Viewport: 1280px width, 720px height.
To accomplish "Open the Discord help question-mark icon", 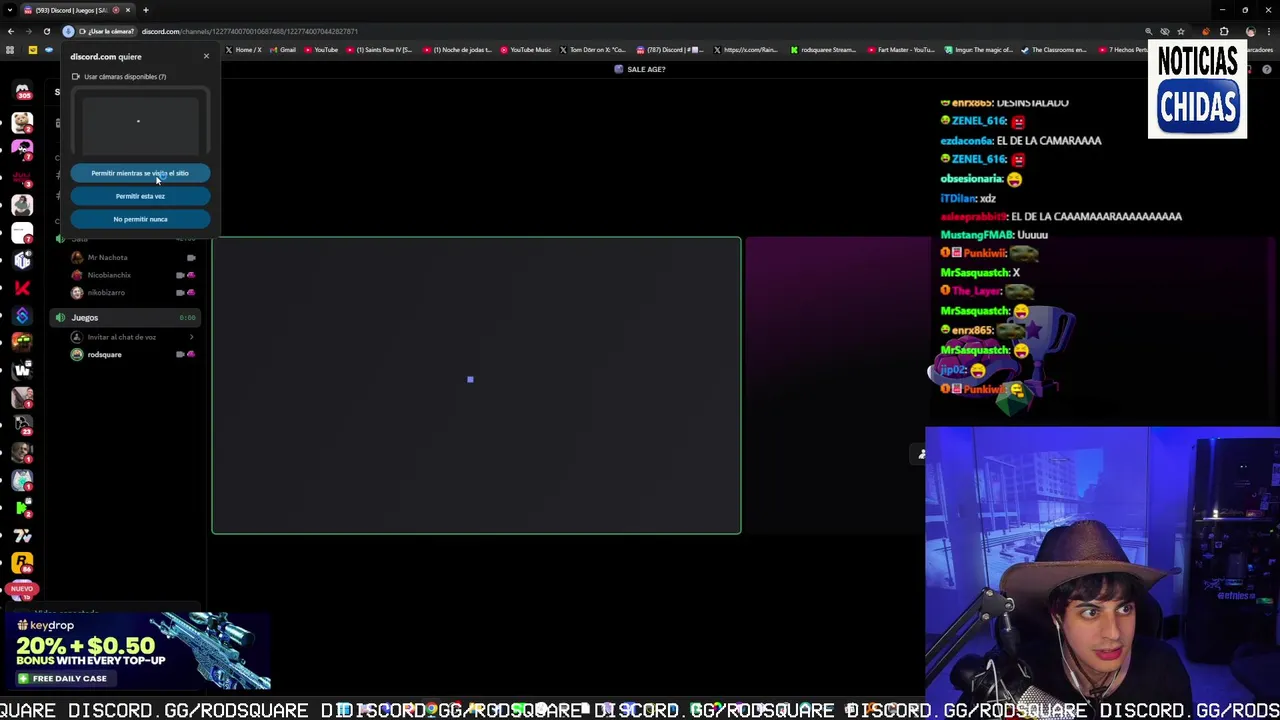I will coord(1267,69).
